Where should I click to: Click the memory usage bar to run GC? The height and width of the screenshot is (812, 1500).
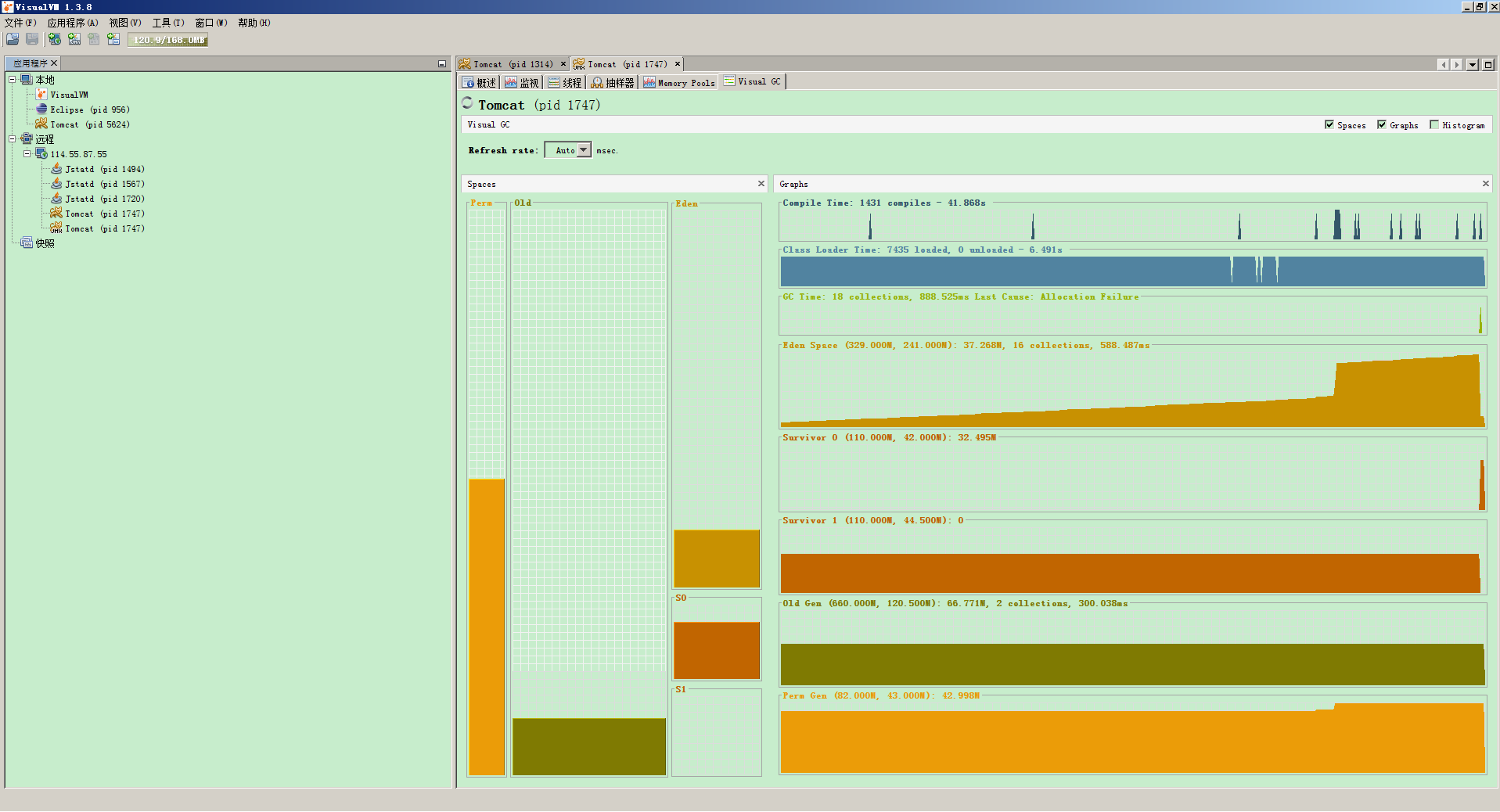pos(168,40)
